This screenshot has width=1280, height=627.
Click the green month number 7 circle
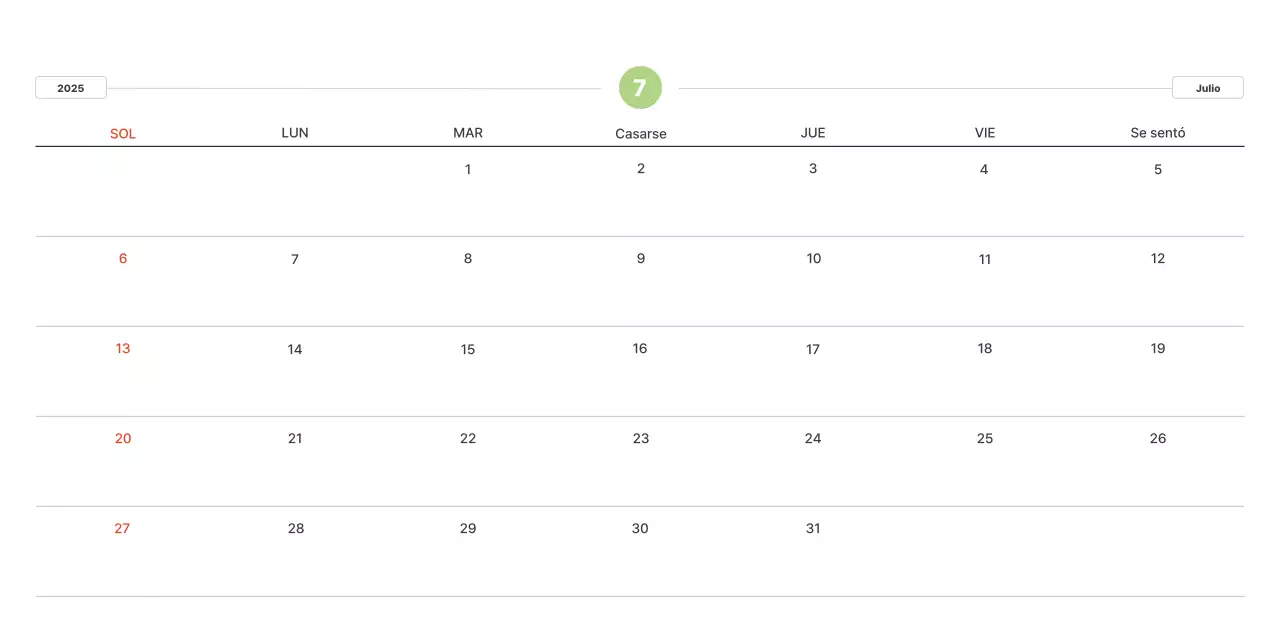click(640, 88)
